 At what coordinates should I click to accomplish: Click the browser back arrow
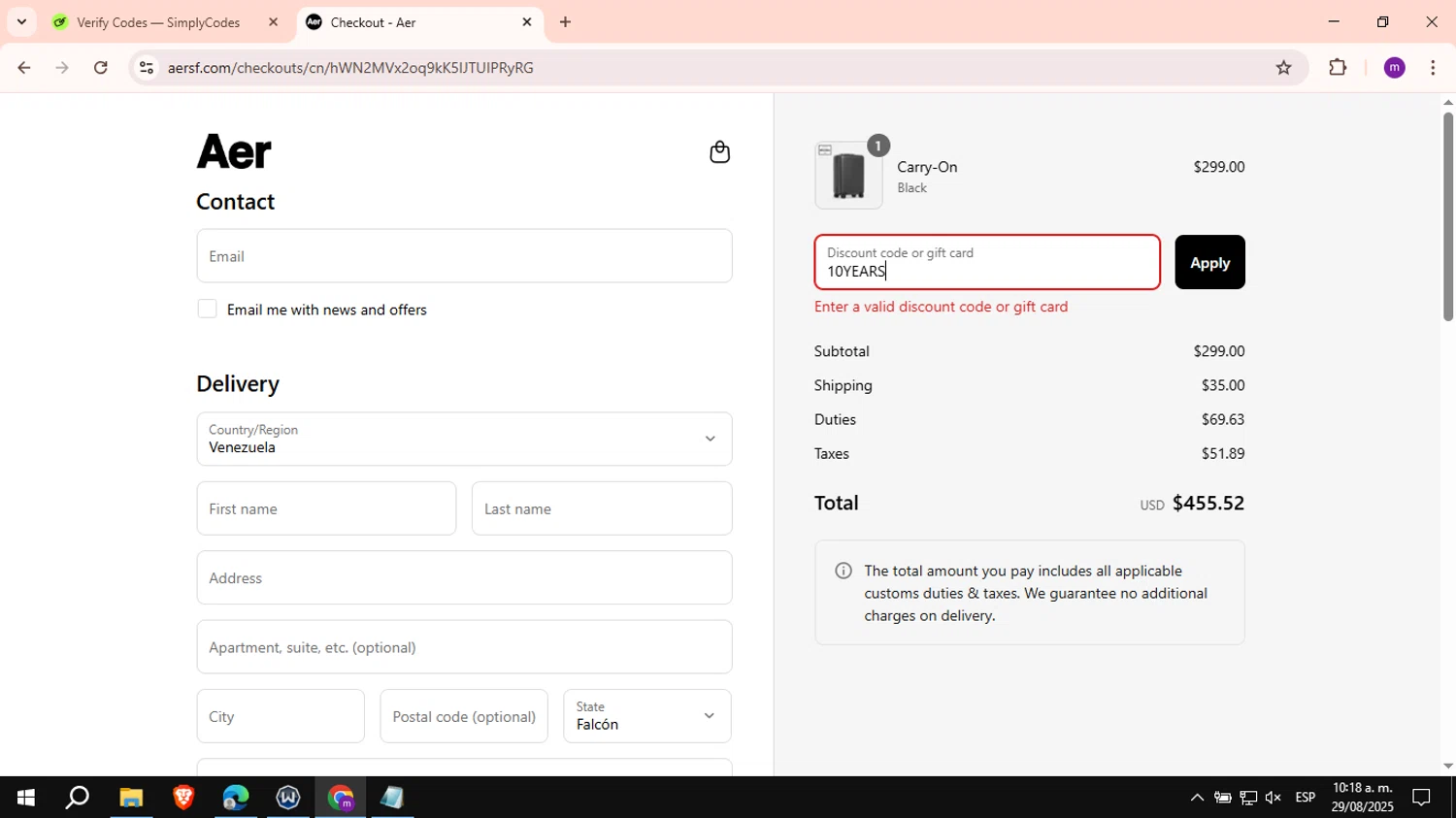pyautogui.click(x=24, y=68)
